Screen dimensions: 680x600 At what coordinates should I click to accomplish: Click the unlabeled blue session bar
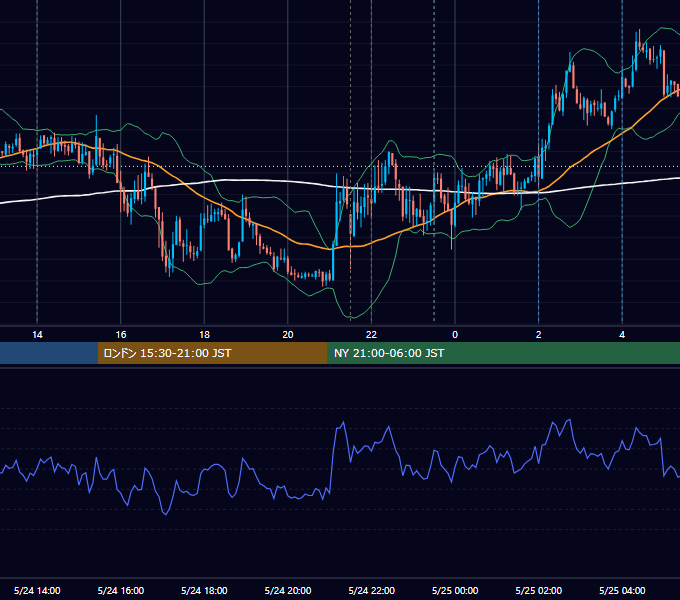click(49, 353)
